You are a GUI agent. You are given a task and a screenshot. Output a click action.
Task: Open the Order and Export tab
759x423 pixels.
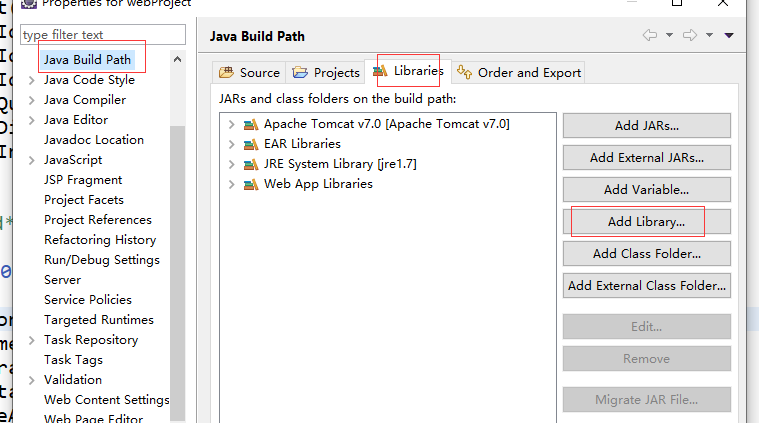tap(519, 72)
